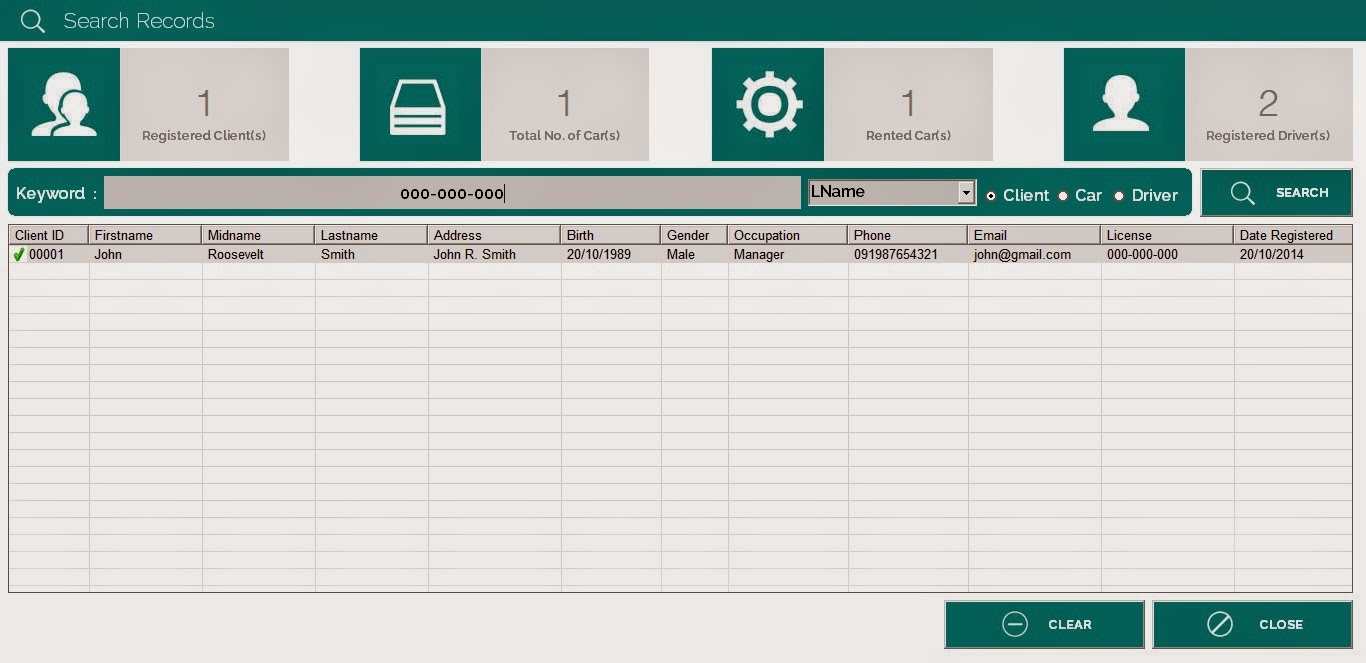Click the slashed-circle icon inside the Close button

click(1219, 624)
